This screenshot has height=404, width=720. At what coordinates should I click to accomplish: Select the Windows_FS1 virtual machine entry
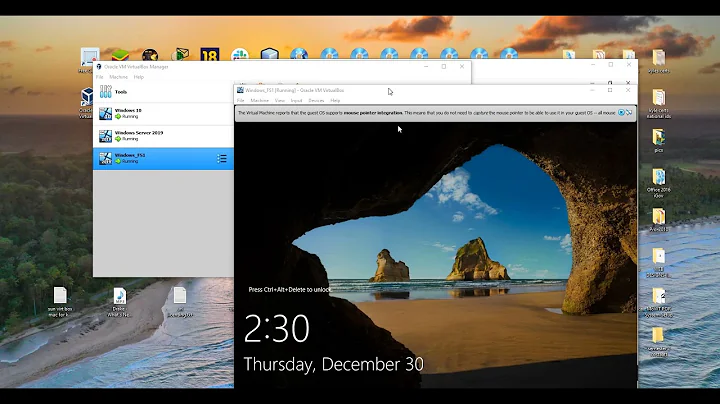click(163, 158)
